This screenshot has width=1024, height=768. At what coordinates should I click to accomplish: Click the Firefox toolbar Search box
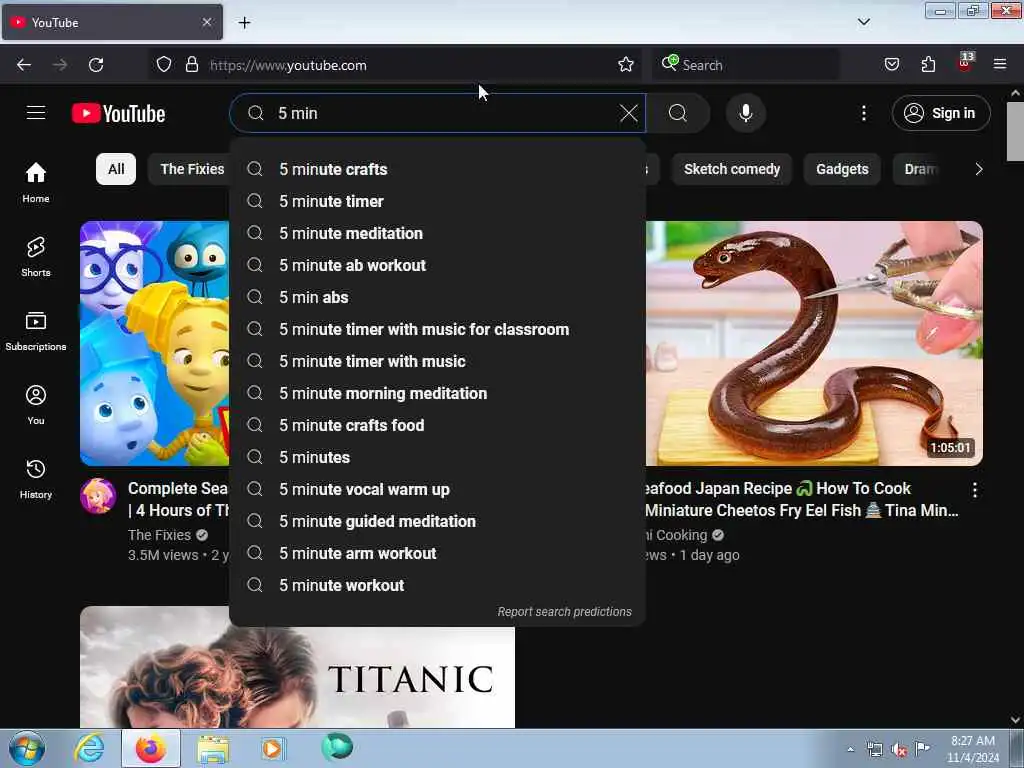click(x=744, y=65)
